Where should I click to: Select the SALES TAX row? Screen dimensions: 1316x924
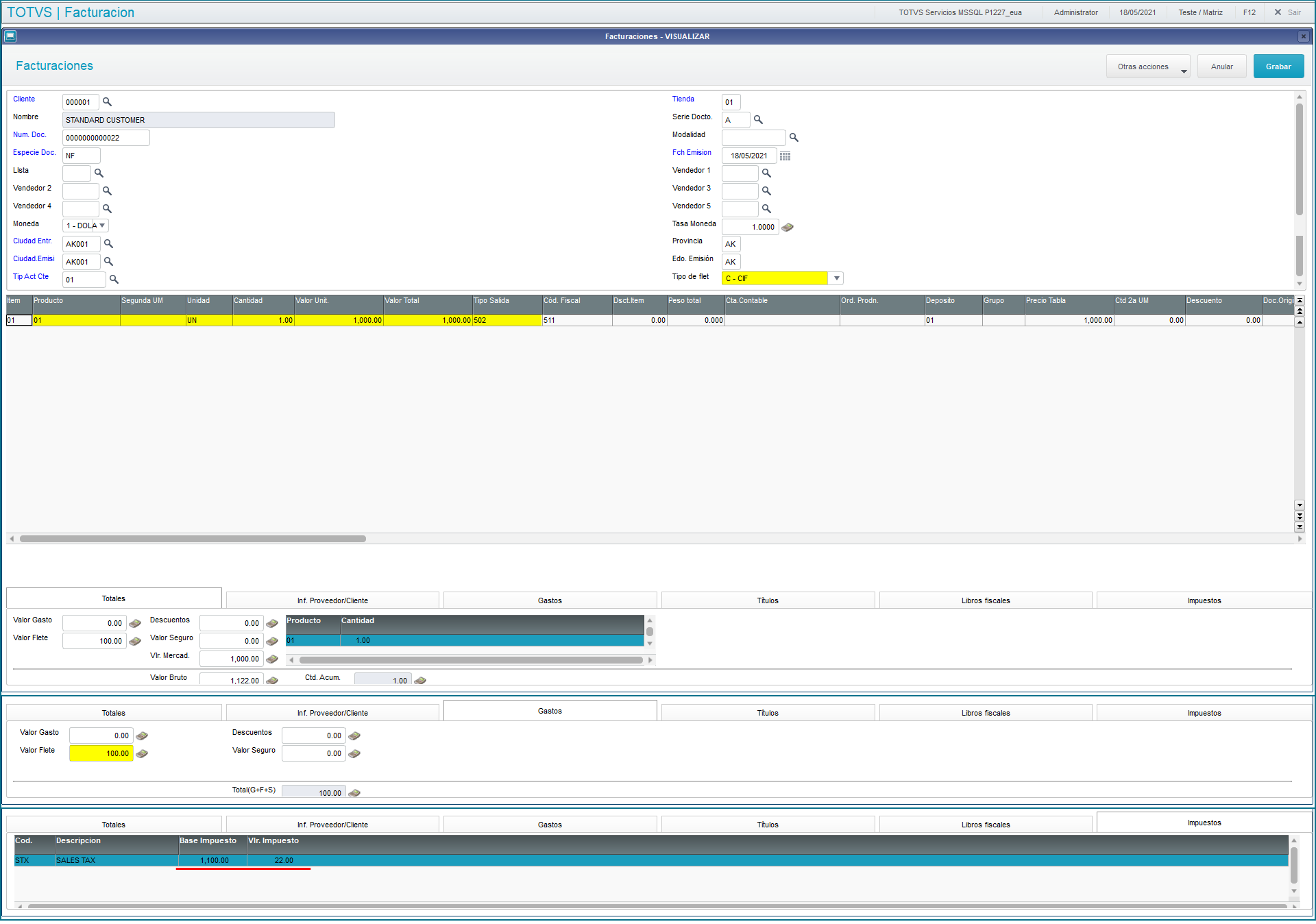[75, 860]
